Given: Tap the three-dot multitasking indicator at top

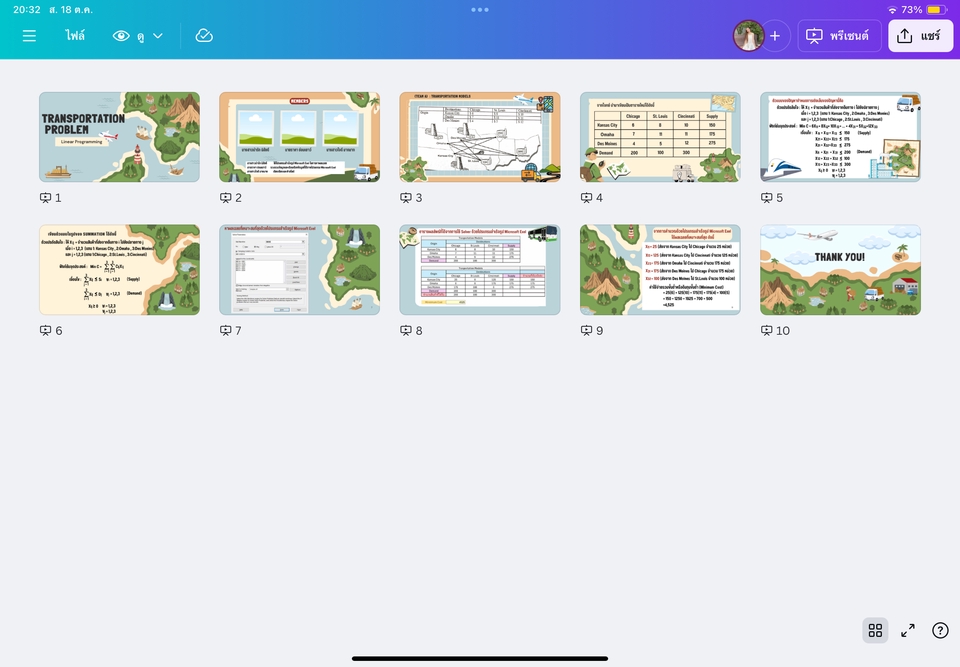Looking at the screenshot, I should [x=480, y=10].
